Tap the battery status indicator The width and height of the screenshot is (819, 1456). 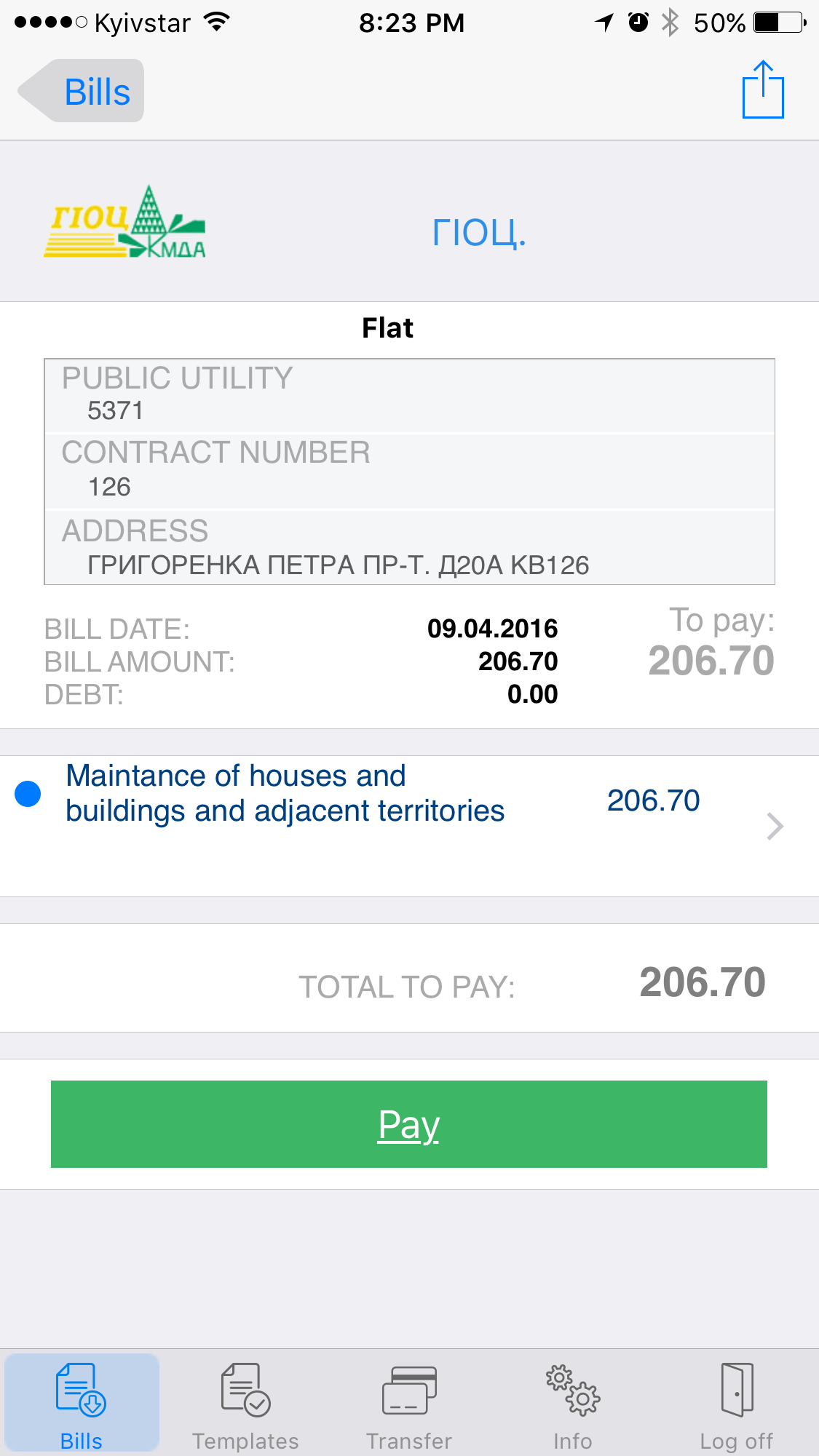(780, 23)
